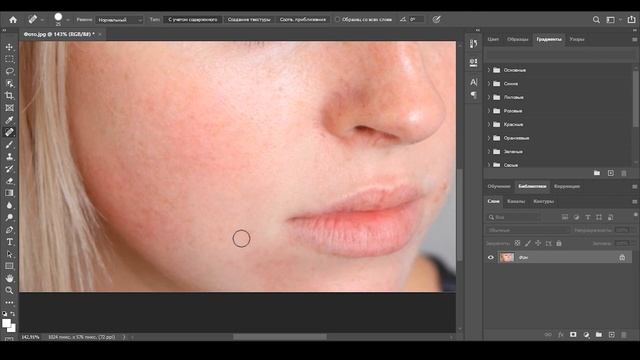The height and width of the screenshot is (360, 640).
Task: Expand the 'Синие' gradients folder
Action: pyautogui.click(x=489, y=84)
